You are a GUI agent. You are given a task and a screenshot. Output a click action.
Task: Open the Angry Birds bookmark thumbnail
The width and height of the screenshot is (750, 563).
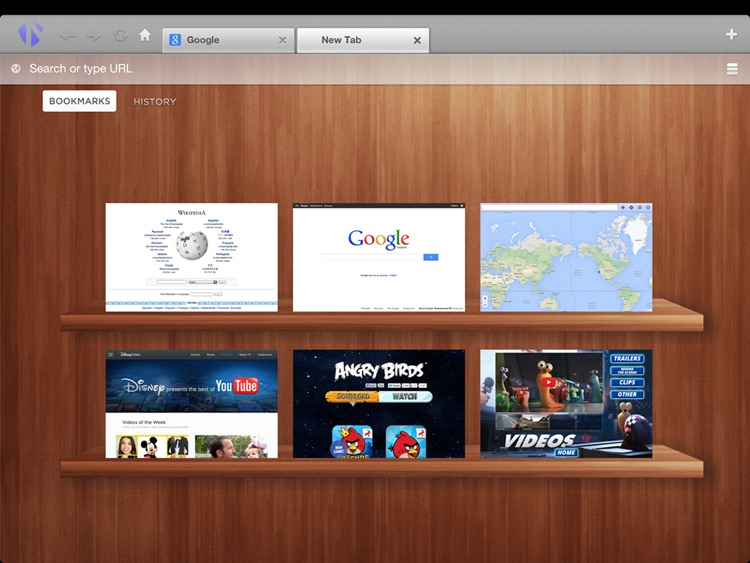pyautogui.click(x=379, y=404)
